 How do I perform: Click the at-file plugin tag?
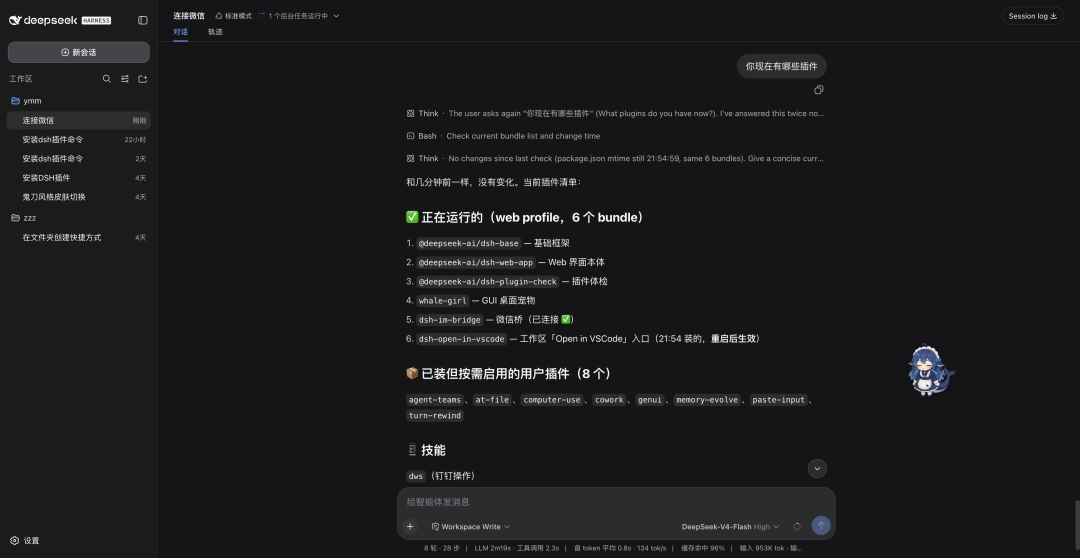(492, 400)
